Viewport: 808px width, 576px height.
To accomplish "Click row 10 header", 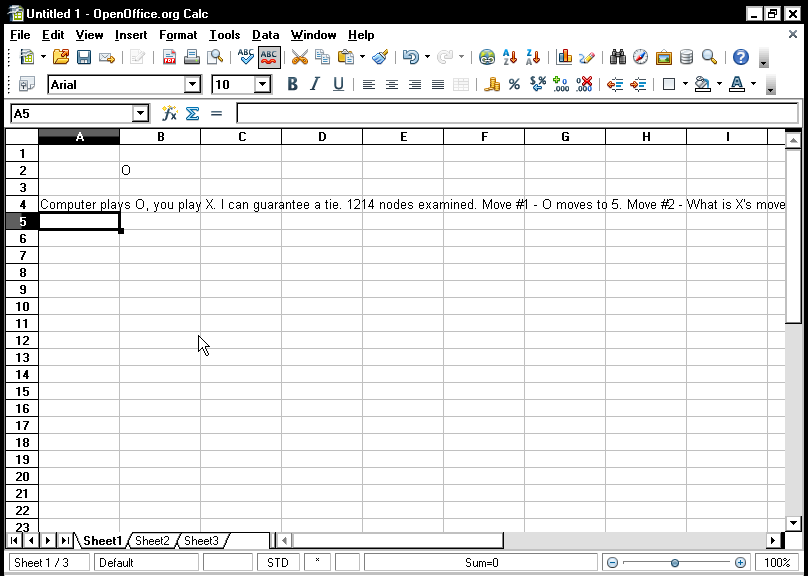I will 22,306.
